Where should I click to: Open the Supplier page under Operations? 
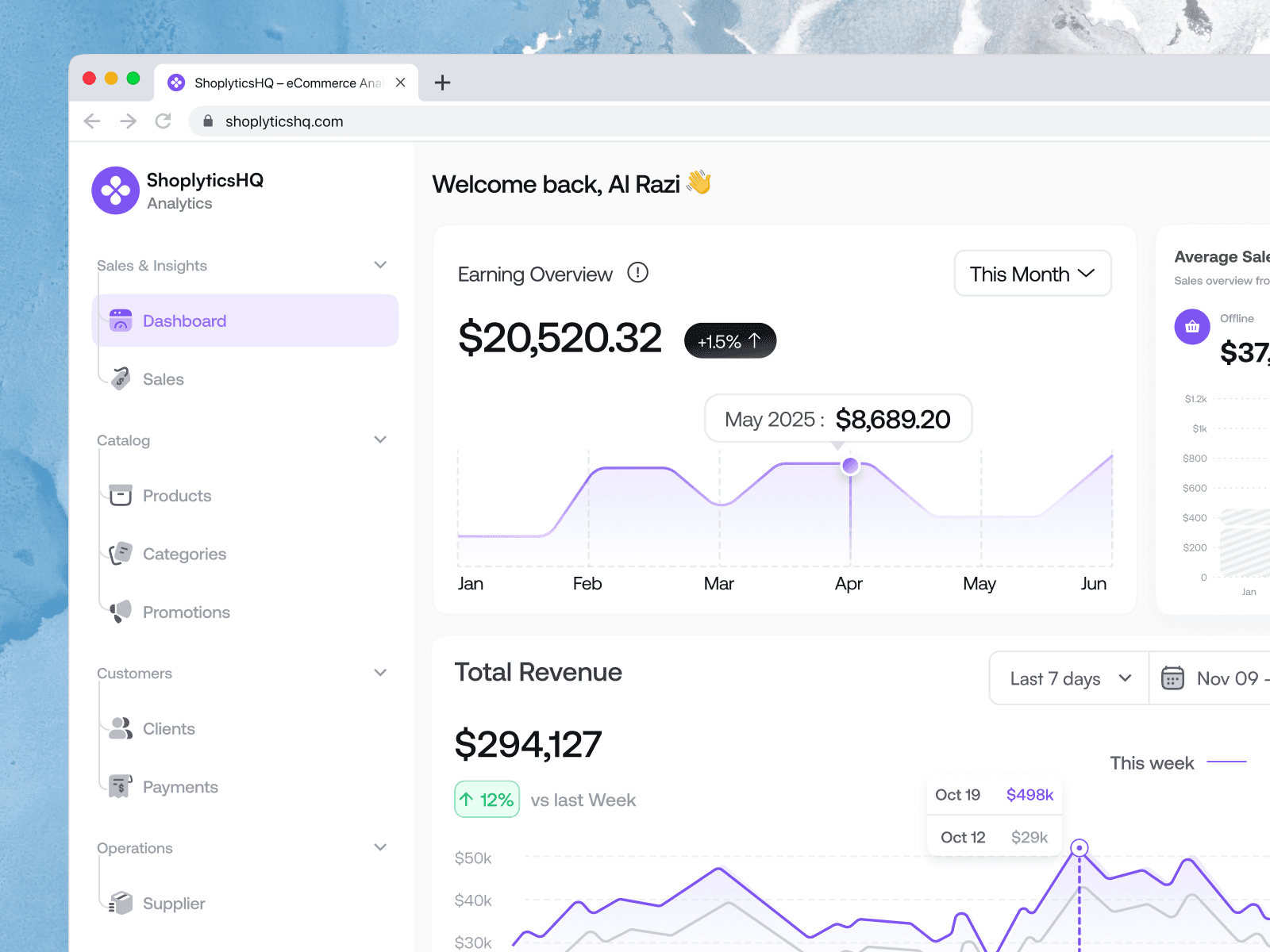(173, 904)
